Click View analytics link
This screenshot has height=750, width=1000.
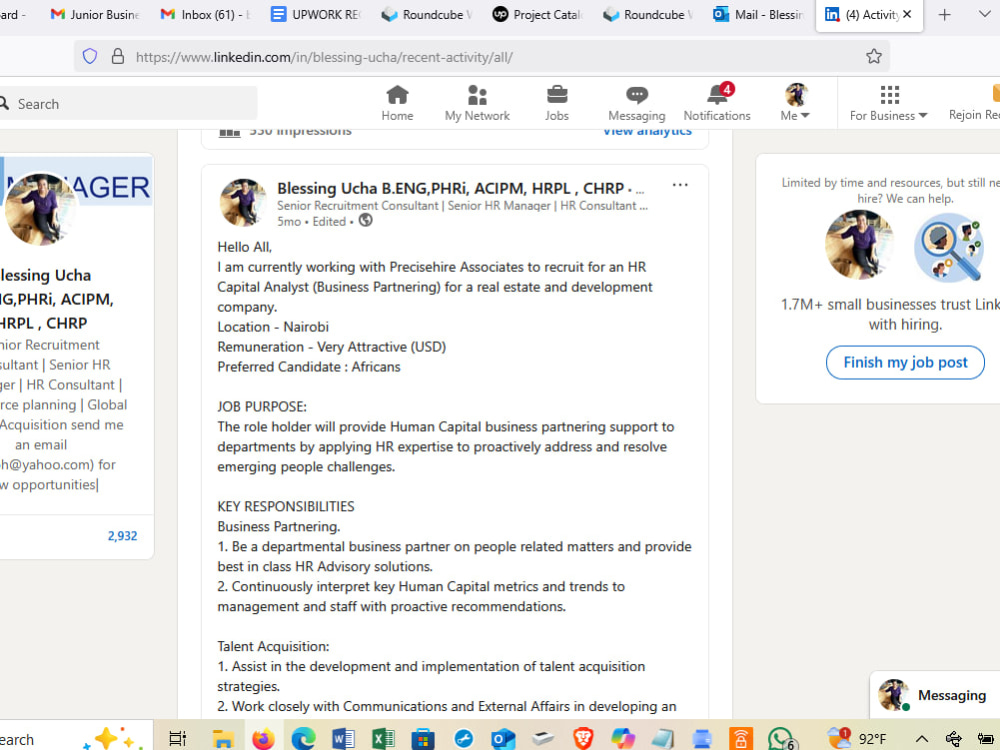pyautogui.click(x=647, y=131)
